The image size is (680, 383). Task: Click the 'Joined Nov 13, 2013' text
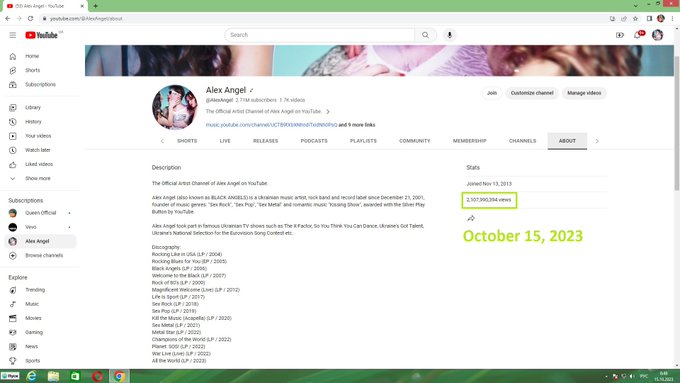click(x=489, y=184)
